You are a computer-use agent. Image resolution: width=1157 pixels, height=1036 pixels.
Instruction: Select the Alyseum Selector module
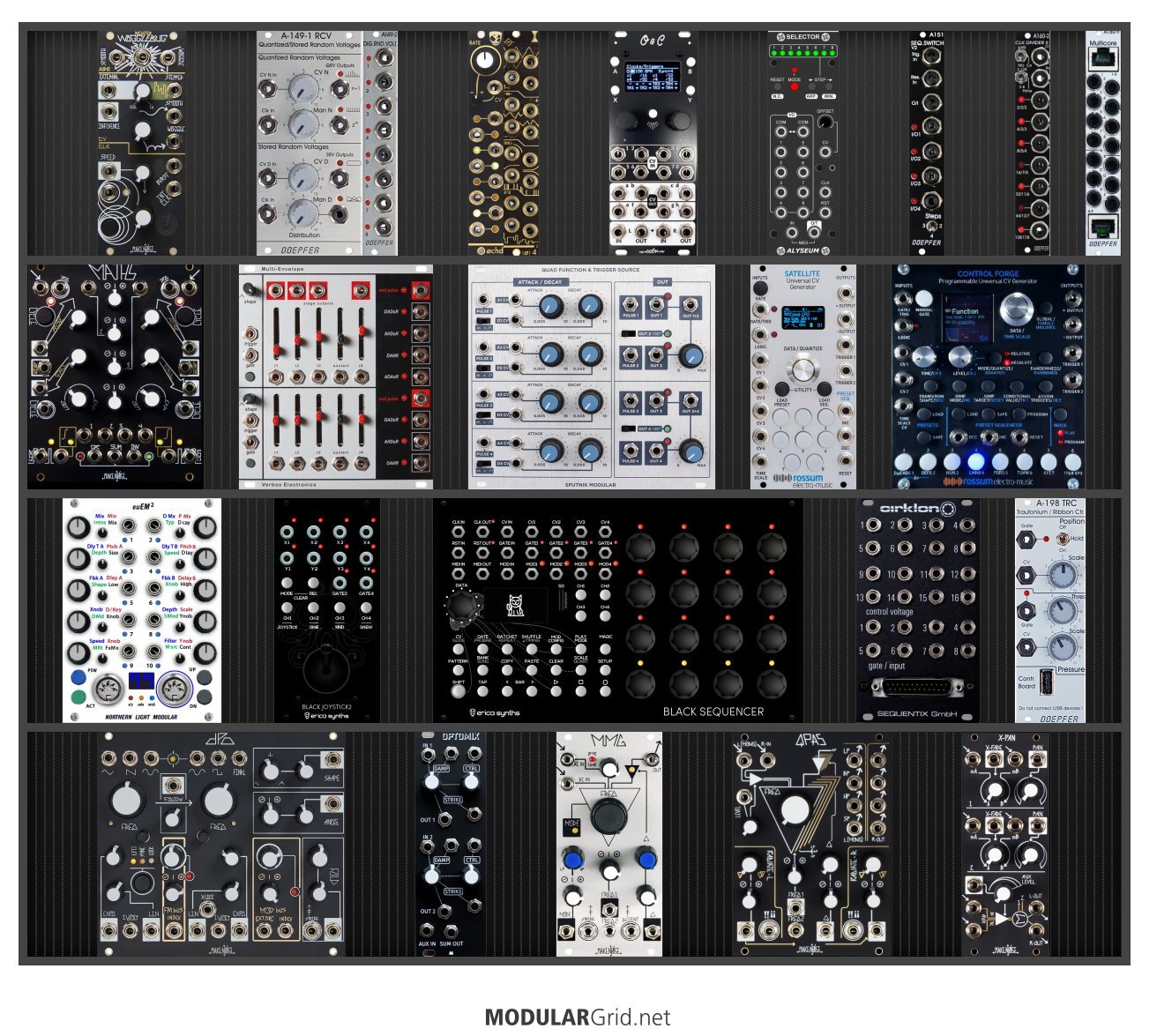point(802,144)
